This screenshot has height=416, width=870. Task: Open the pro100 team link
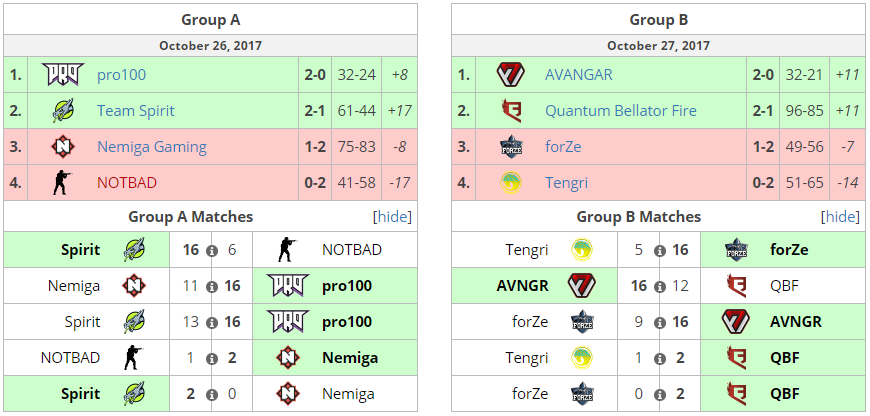pos(120,75)
